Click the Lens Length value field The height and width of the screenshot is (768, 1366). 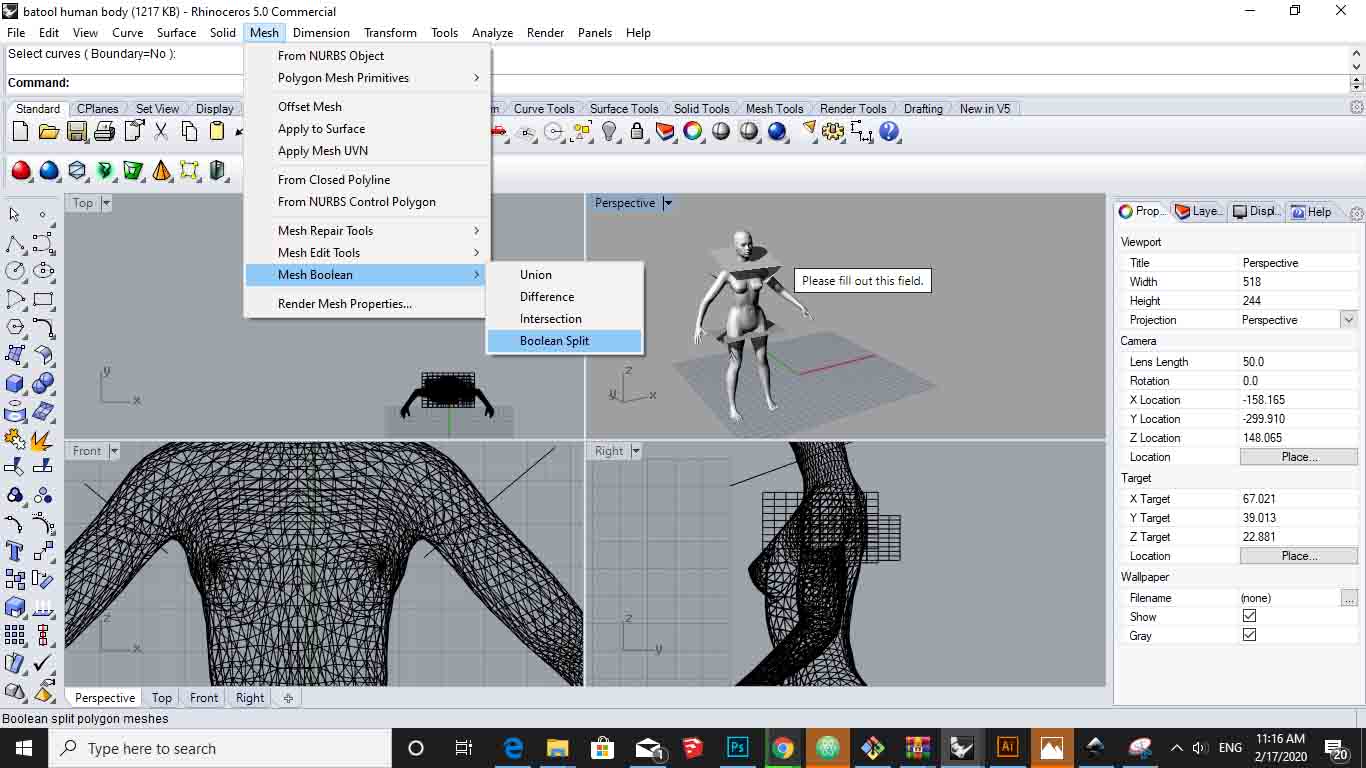pyautogui.click(x=1298, y=362)
